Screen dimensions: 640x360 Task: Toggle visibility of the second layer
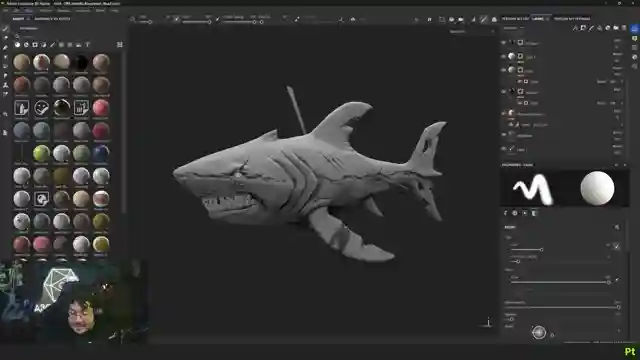pyautogui.click(x=503, y=56)
